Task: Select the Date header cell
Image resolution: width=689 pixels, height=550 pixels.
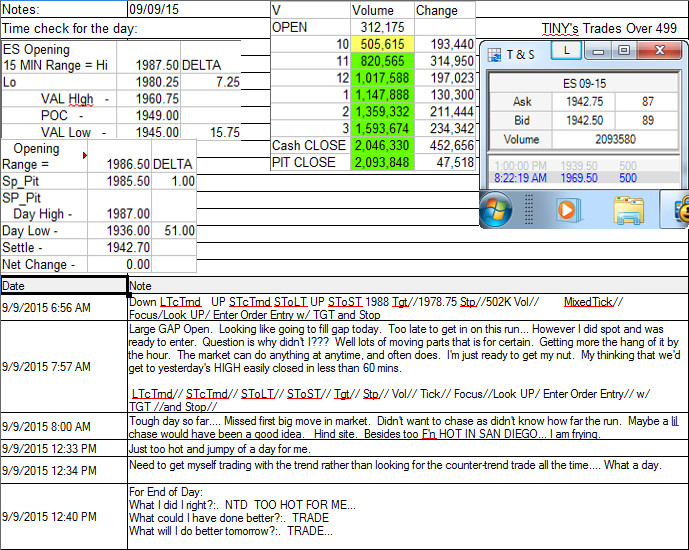Action: point(64,286)
